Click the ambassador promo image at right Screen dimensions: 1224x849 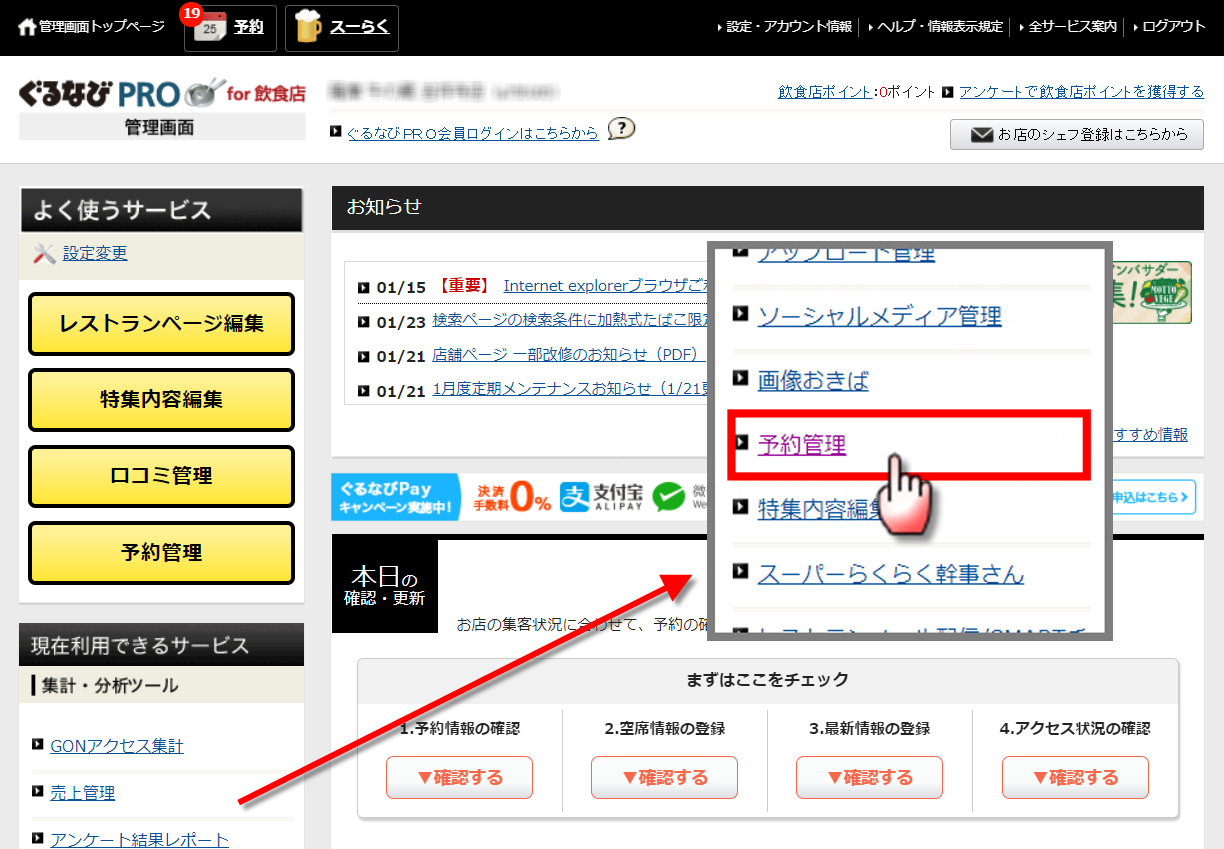[1151, 292]
